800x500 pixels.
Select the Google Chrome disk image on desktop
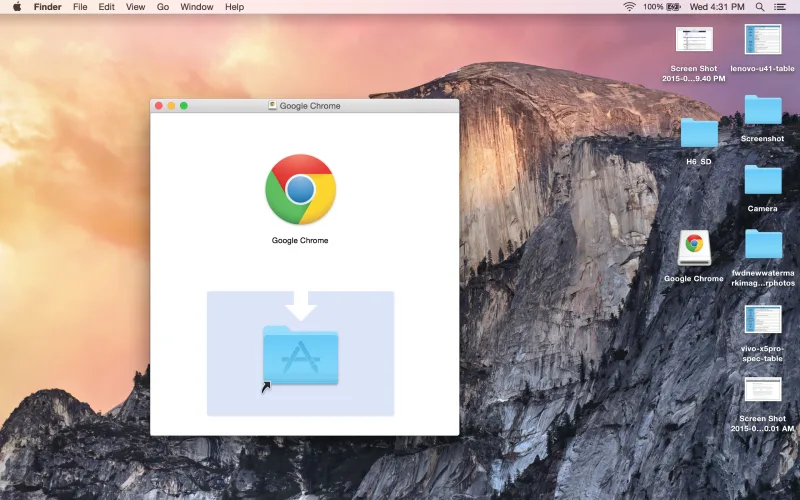point(694,248)
